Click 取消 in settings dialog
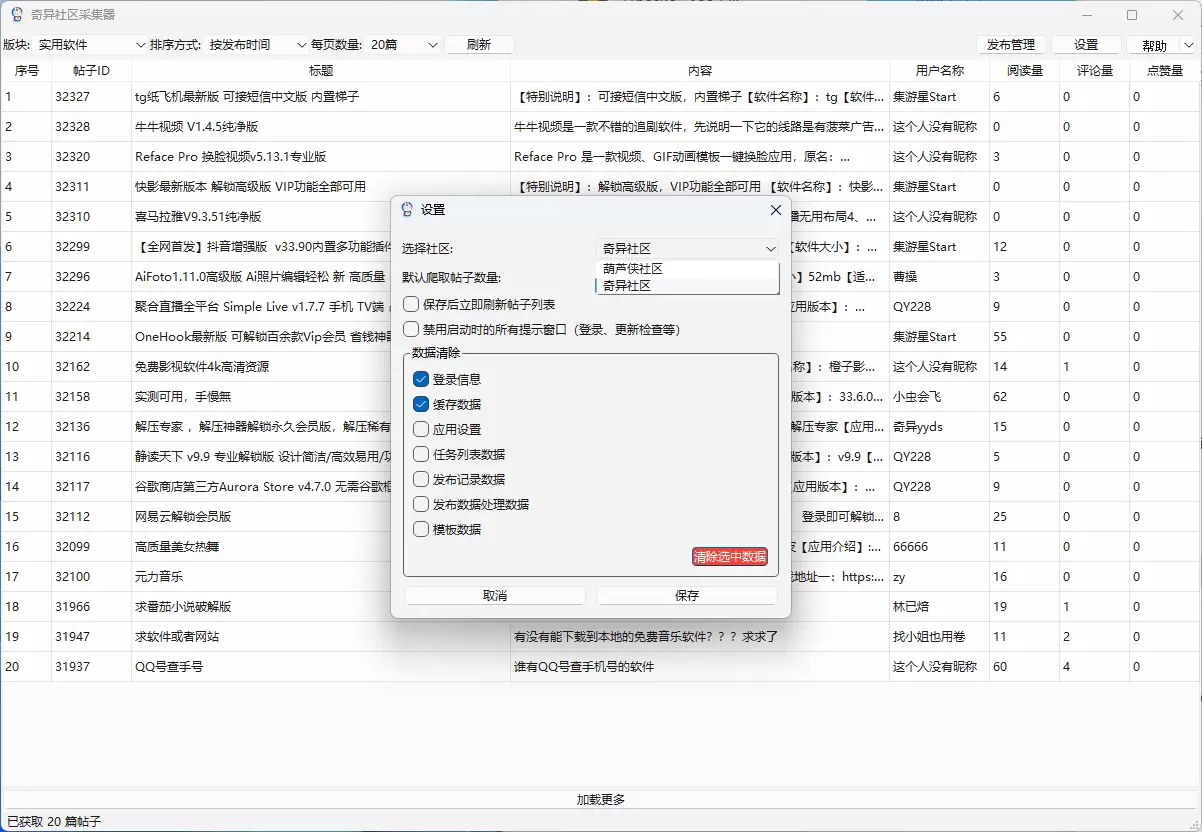 pyautogui.click(x=495, y=595)
